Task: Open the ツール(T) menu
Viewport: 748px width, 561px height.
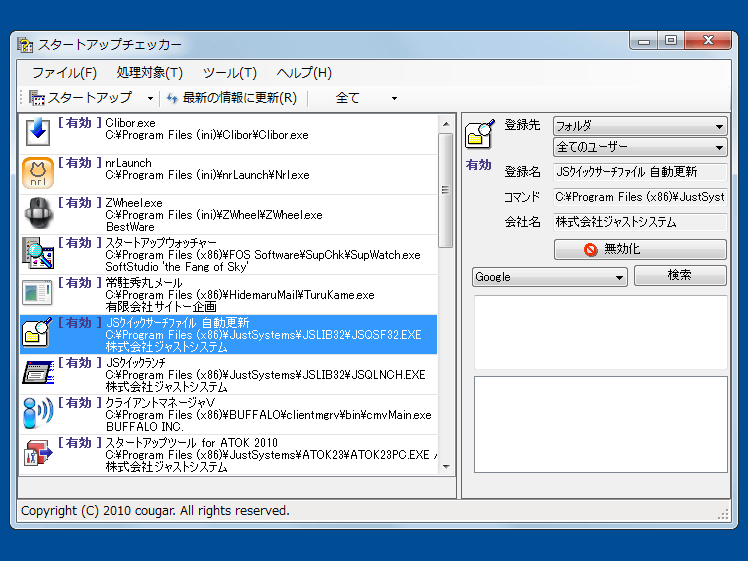Action: tap(229, 73)
